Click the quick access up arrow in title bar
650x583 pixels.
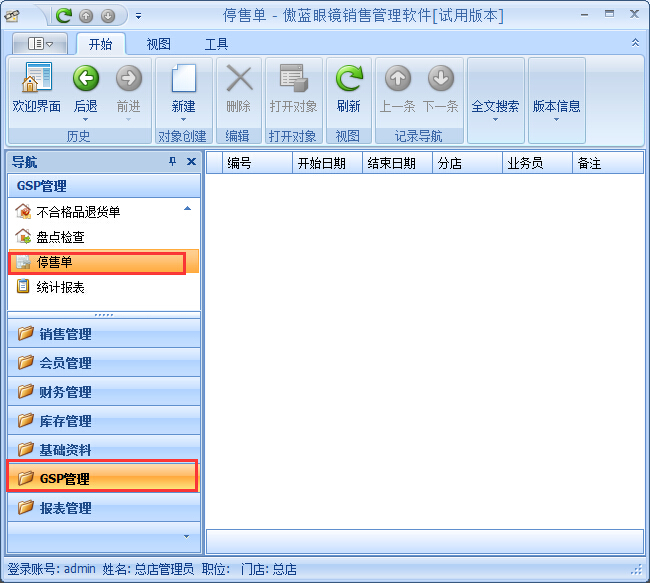click(86, 16)
